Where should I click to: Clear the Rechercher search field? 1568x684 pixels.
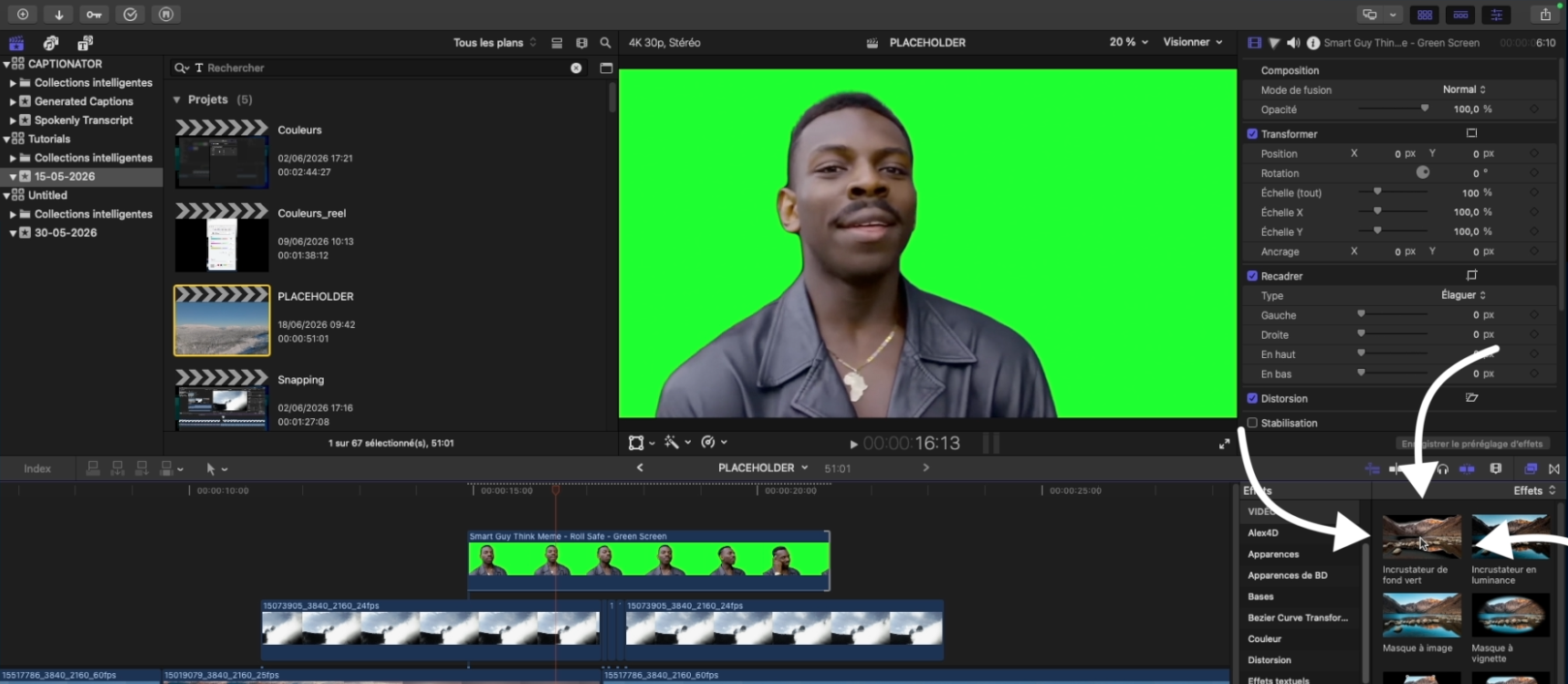point(576,68)
